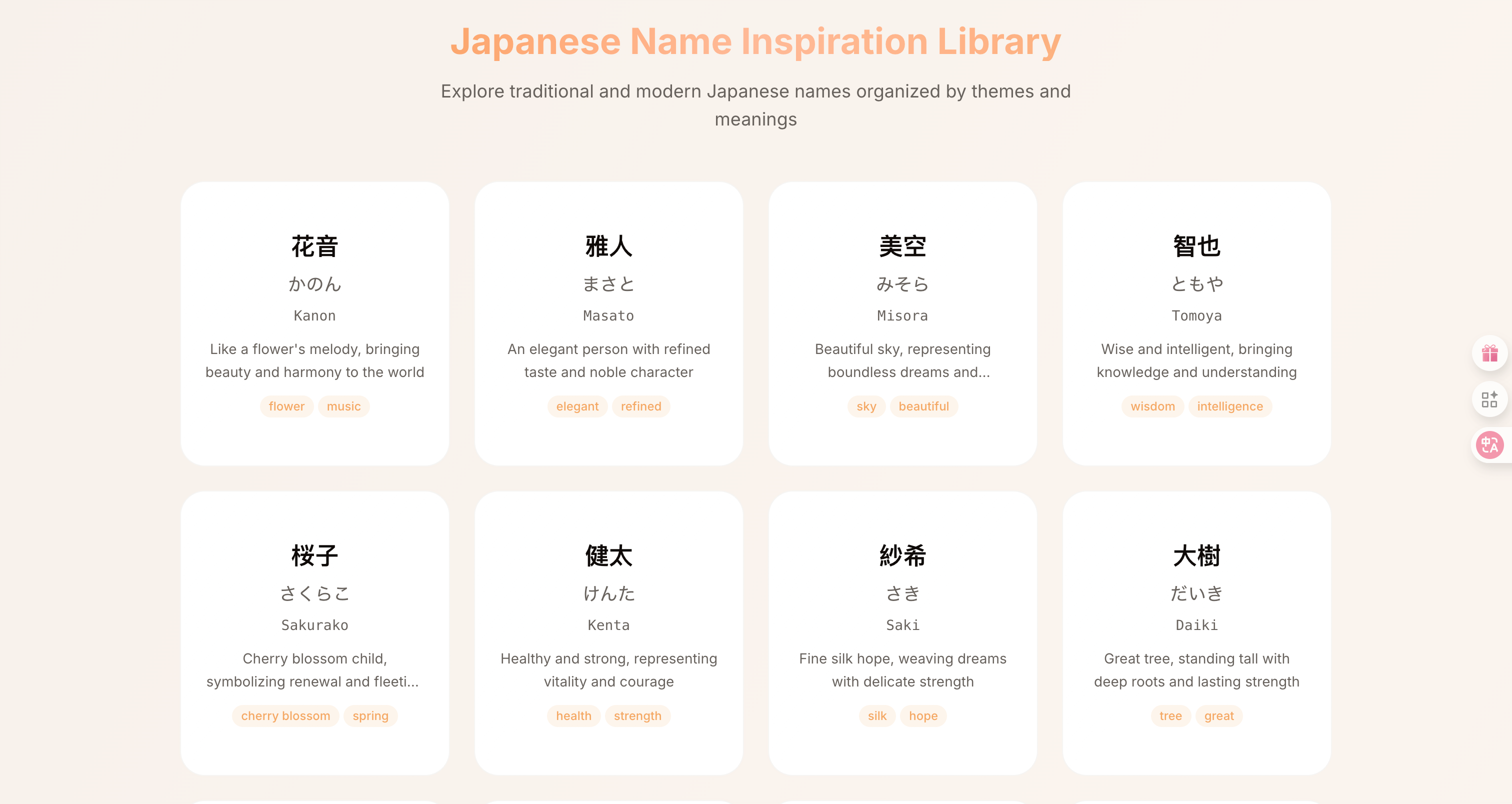Image resolution: width=1512 pixels, height=804 pixels.
Task: Click the romaji text 'Misora'
Action: (x=902, y=315)
